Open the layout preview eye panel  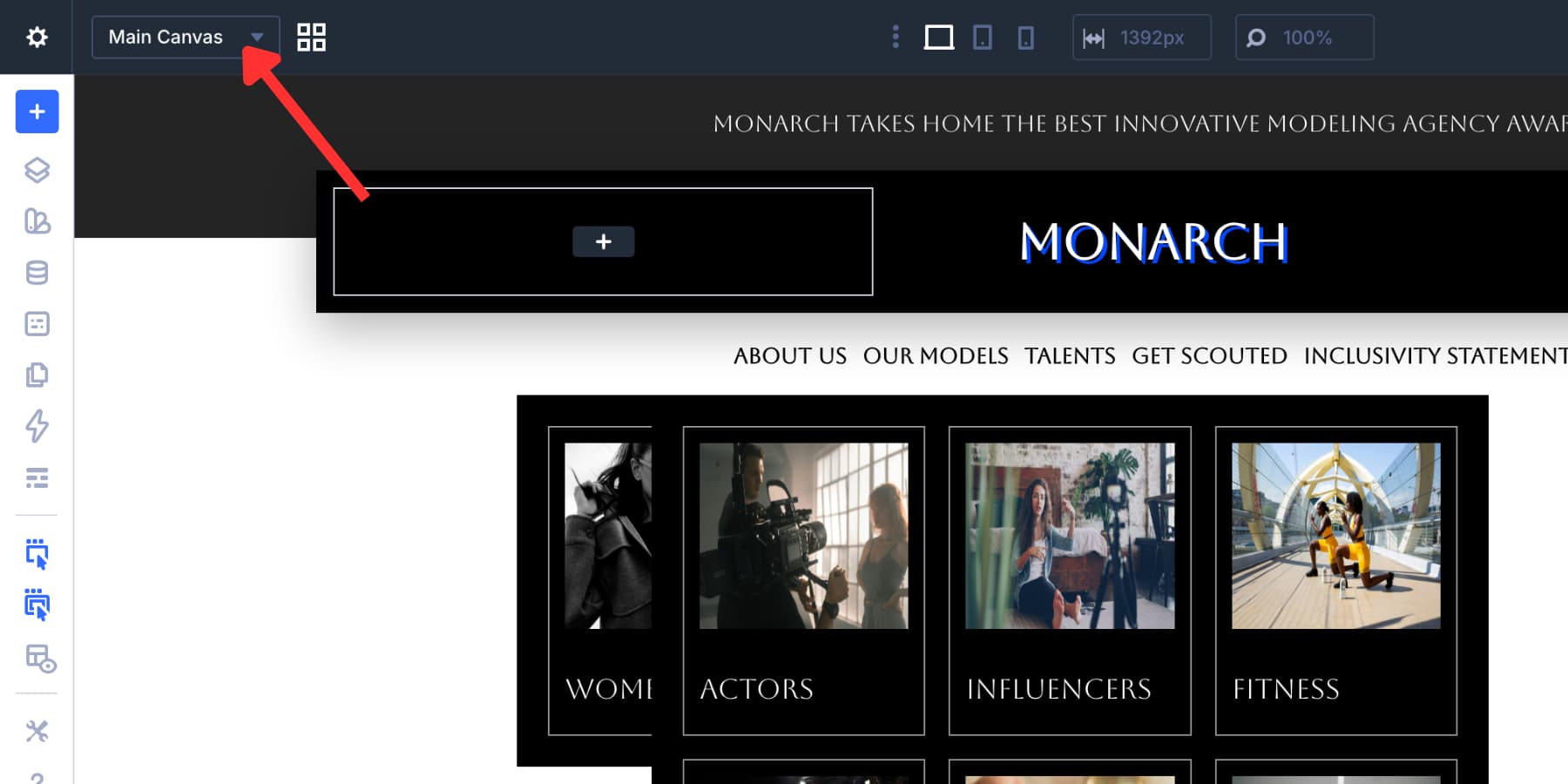click(x=40, y=659)
